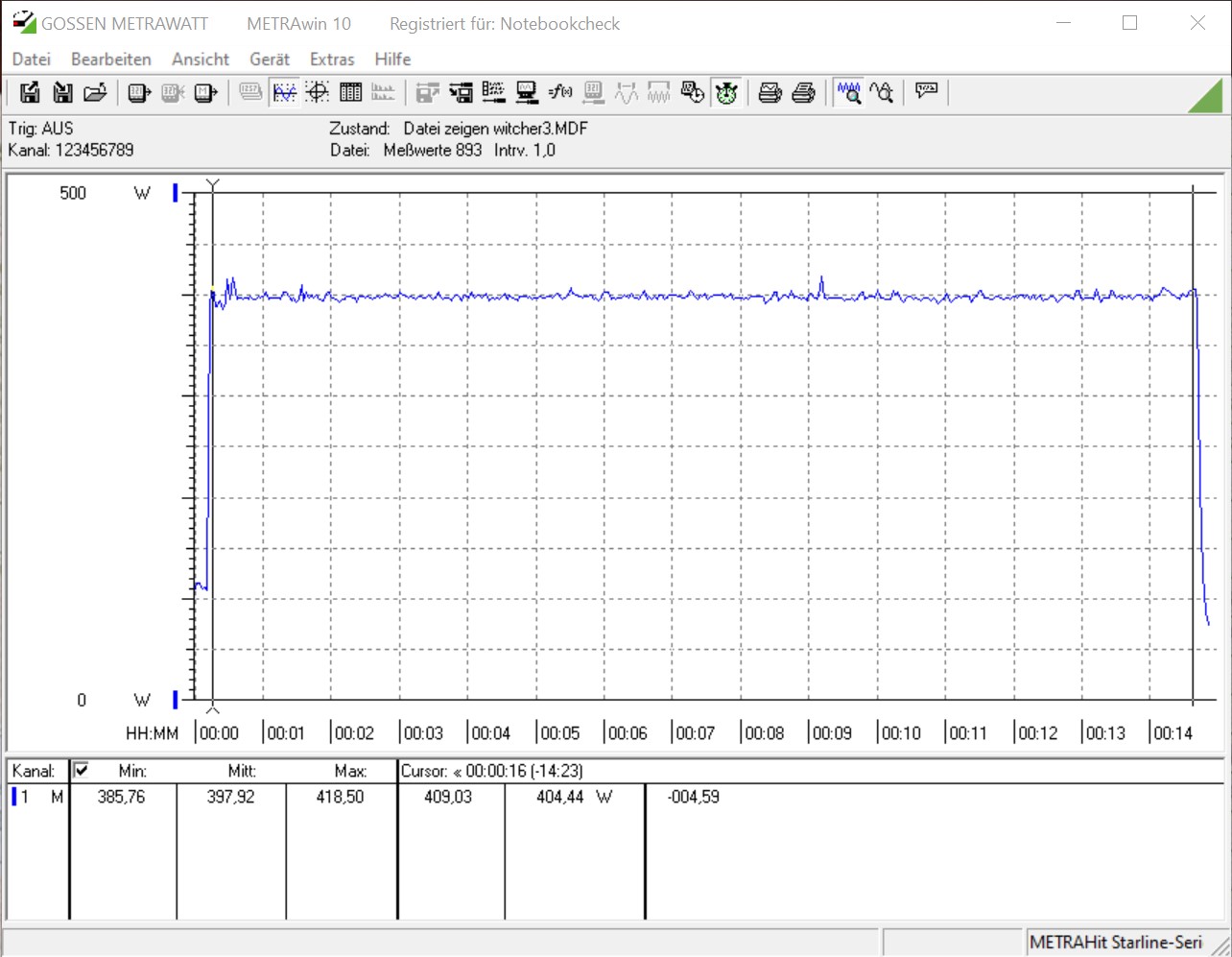Screen dimensions: 1232x957
Task: Toggle the Min/Mitt/Max statistics checkbox
Action: pyautogui.click(x=82, y=770)
